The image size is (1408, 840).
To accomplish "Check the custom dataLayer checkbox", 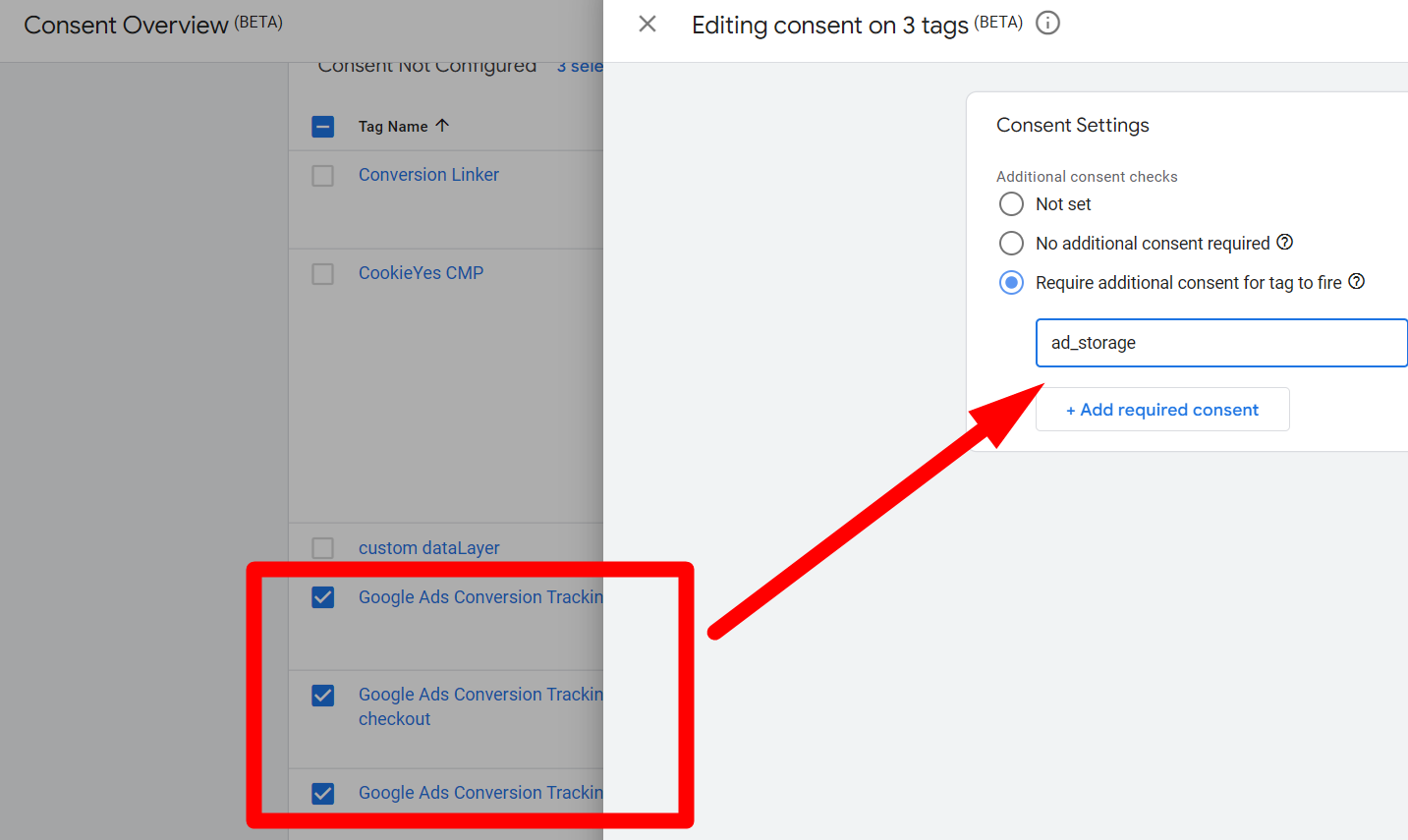I will pos(322,548).
